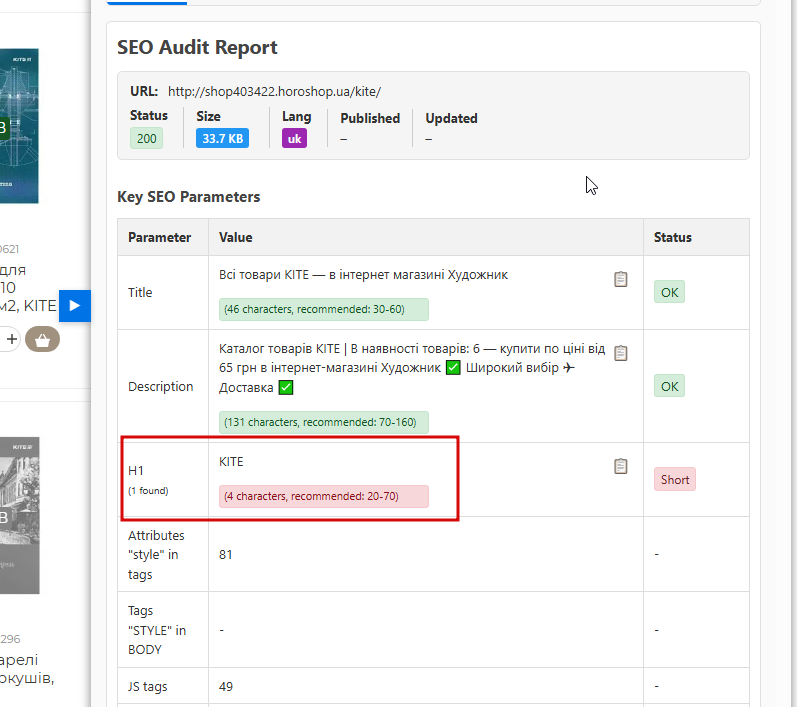Click the '131 characters, recommended: 70-160' note
797x707 pixels.
coord(324,422)
